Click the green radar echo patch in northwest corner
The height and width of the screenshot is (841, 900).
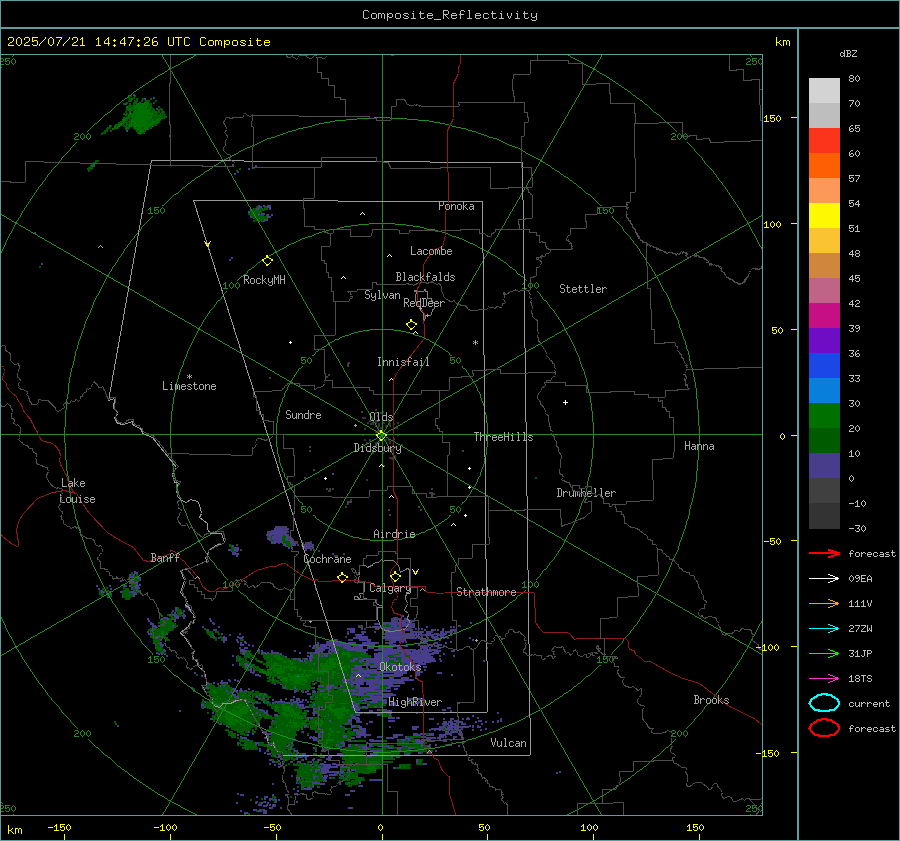click(x=137, y=116)
